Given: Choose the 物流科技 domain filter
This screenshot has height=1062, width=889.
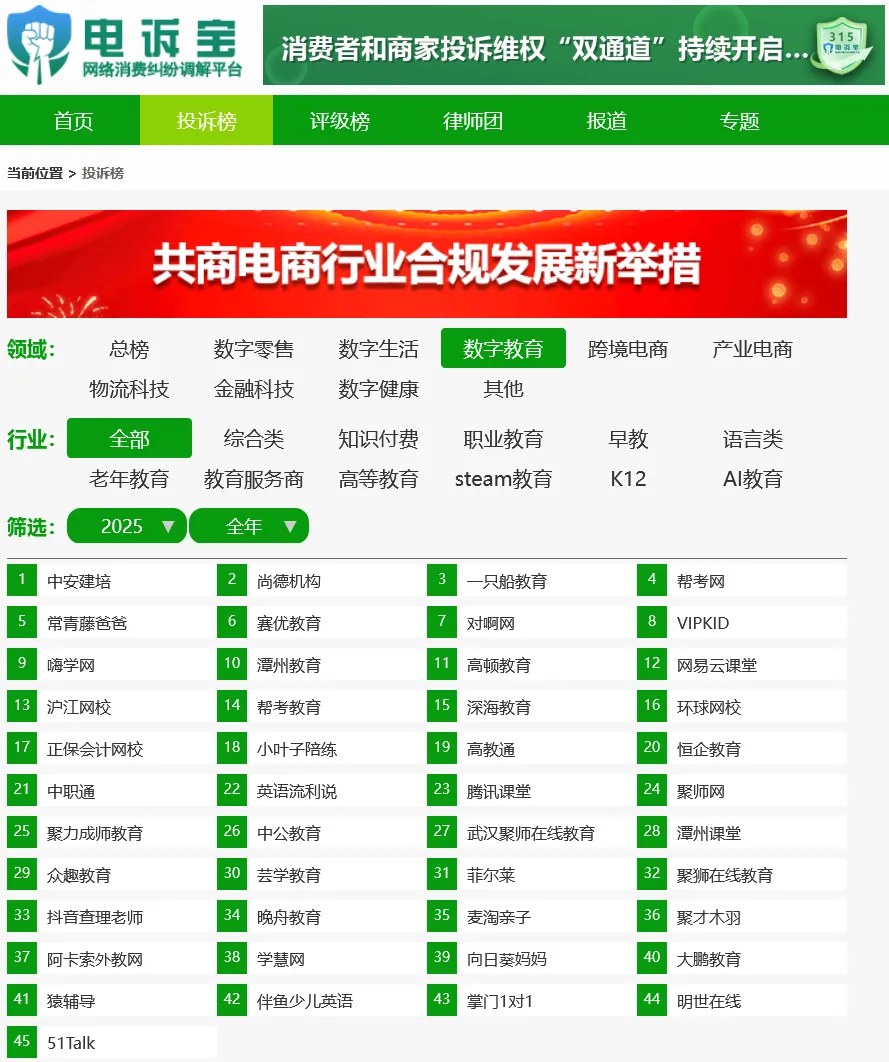Looking at the screenshot, I should point(129,389).
